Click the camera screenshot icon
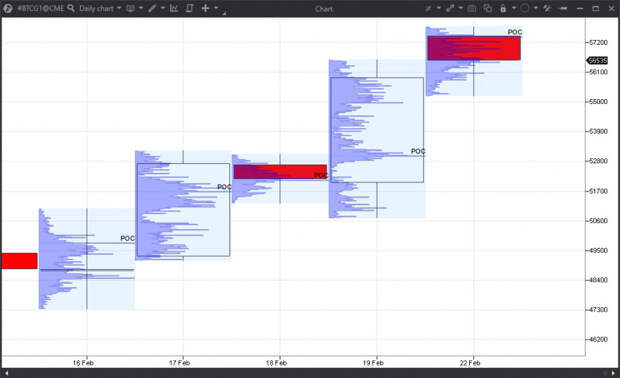Image resolution: width=620 pixels, height=378 pixels. pos(472,8)
